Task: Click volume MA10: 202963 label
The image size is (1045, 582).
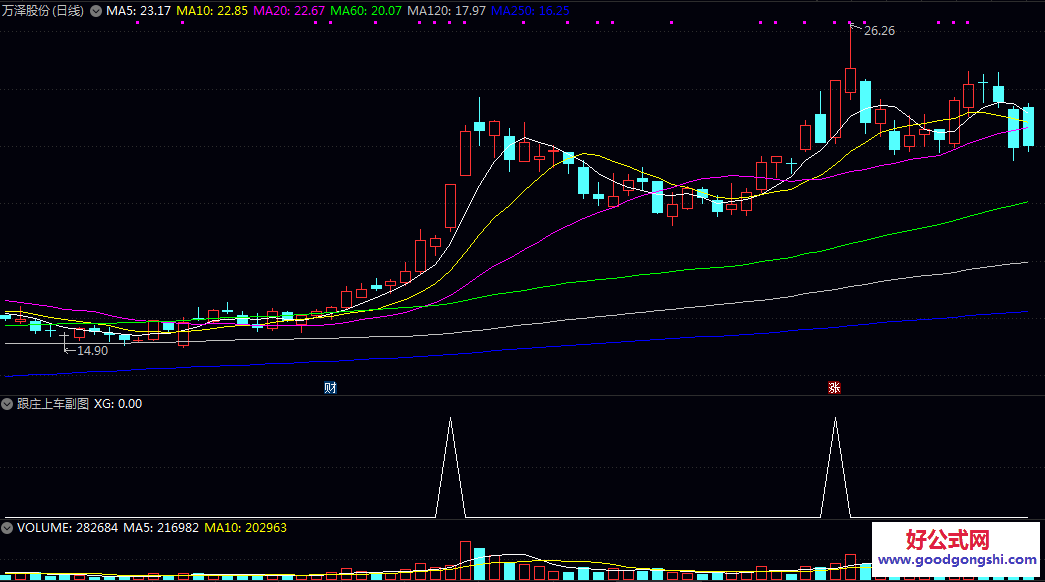Action: tap(245, 528)
